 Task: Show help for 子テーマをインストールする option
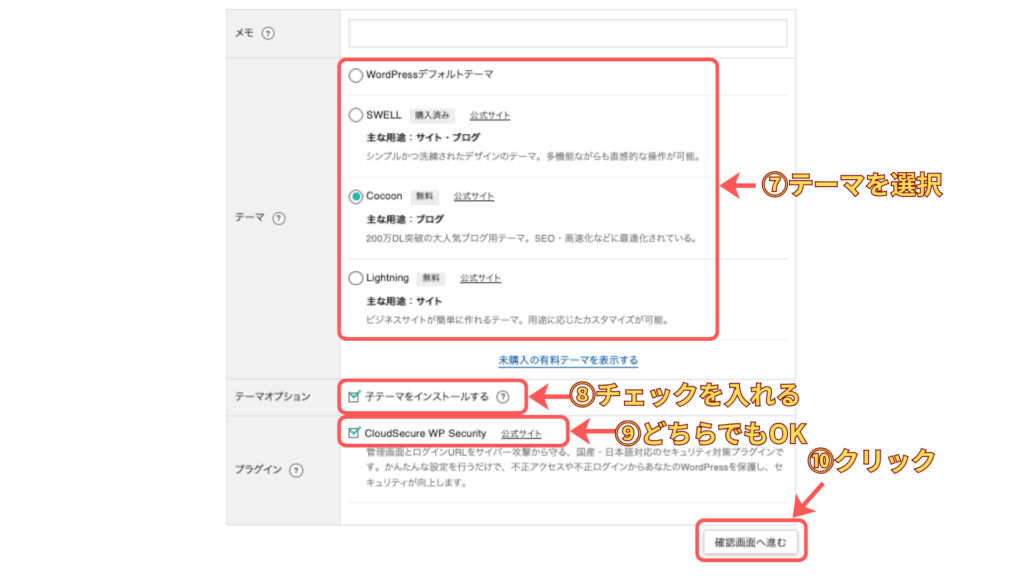(503, 397)
